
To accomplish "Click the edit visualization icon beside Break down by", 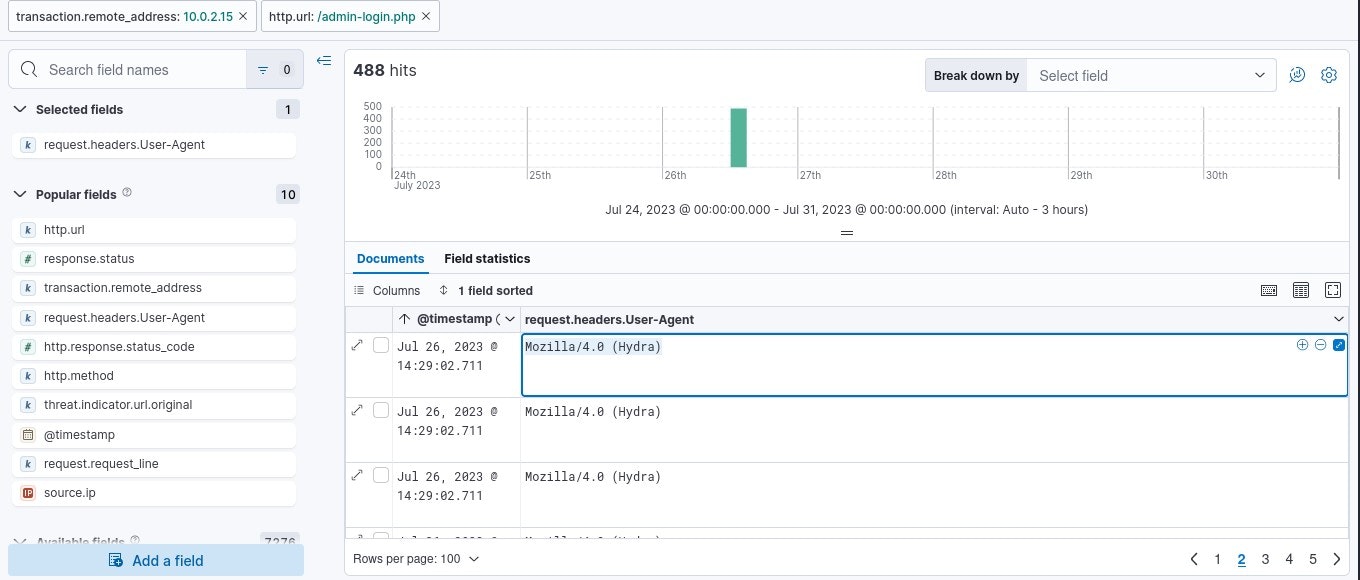I will coord(1297,75).
